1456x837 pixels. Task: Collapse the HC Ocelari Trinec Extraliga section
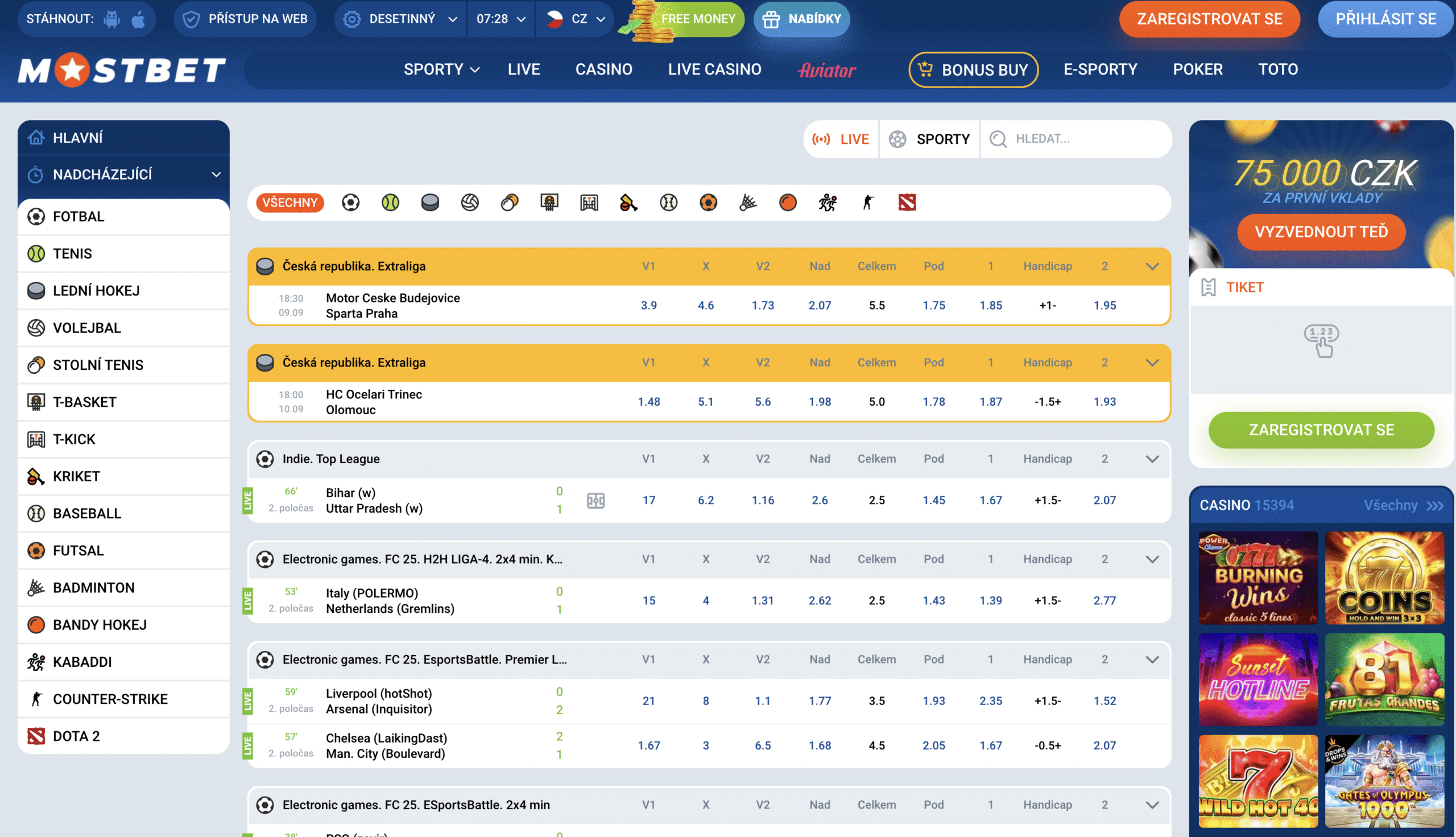[x=1153, y=363]
